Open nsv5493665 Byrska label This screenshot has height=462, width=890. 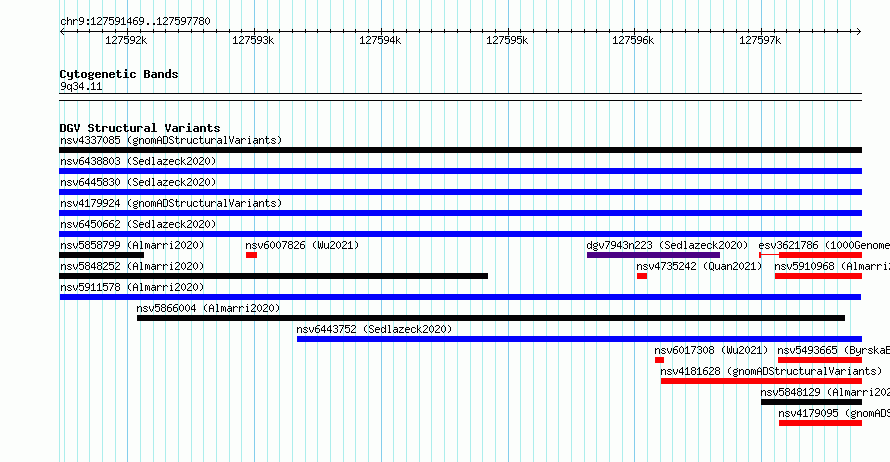[x=834, y=350]
